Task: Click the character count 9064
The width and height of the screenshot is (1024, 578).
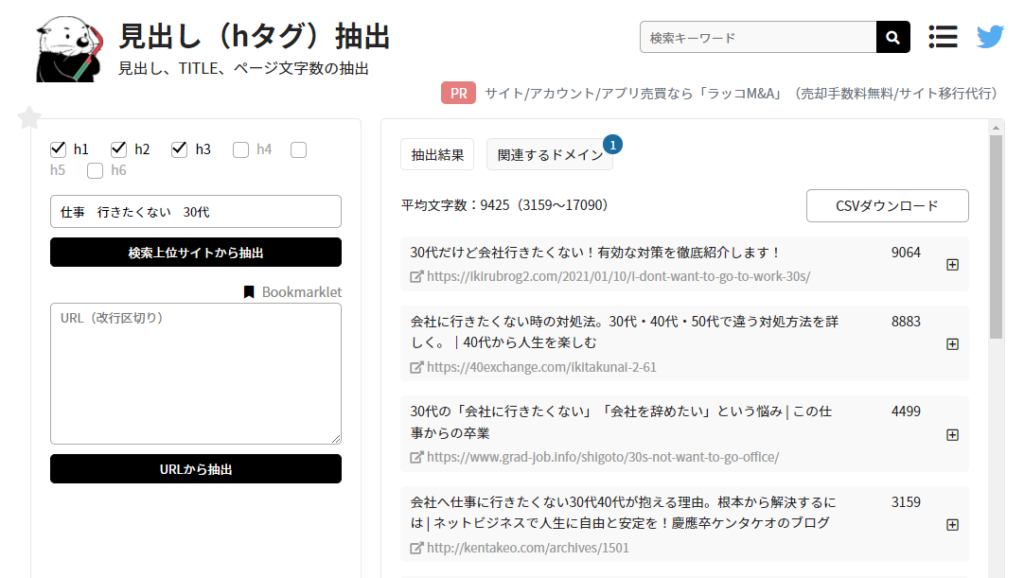Action: (x=906, y=253)
